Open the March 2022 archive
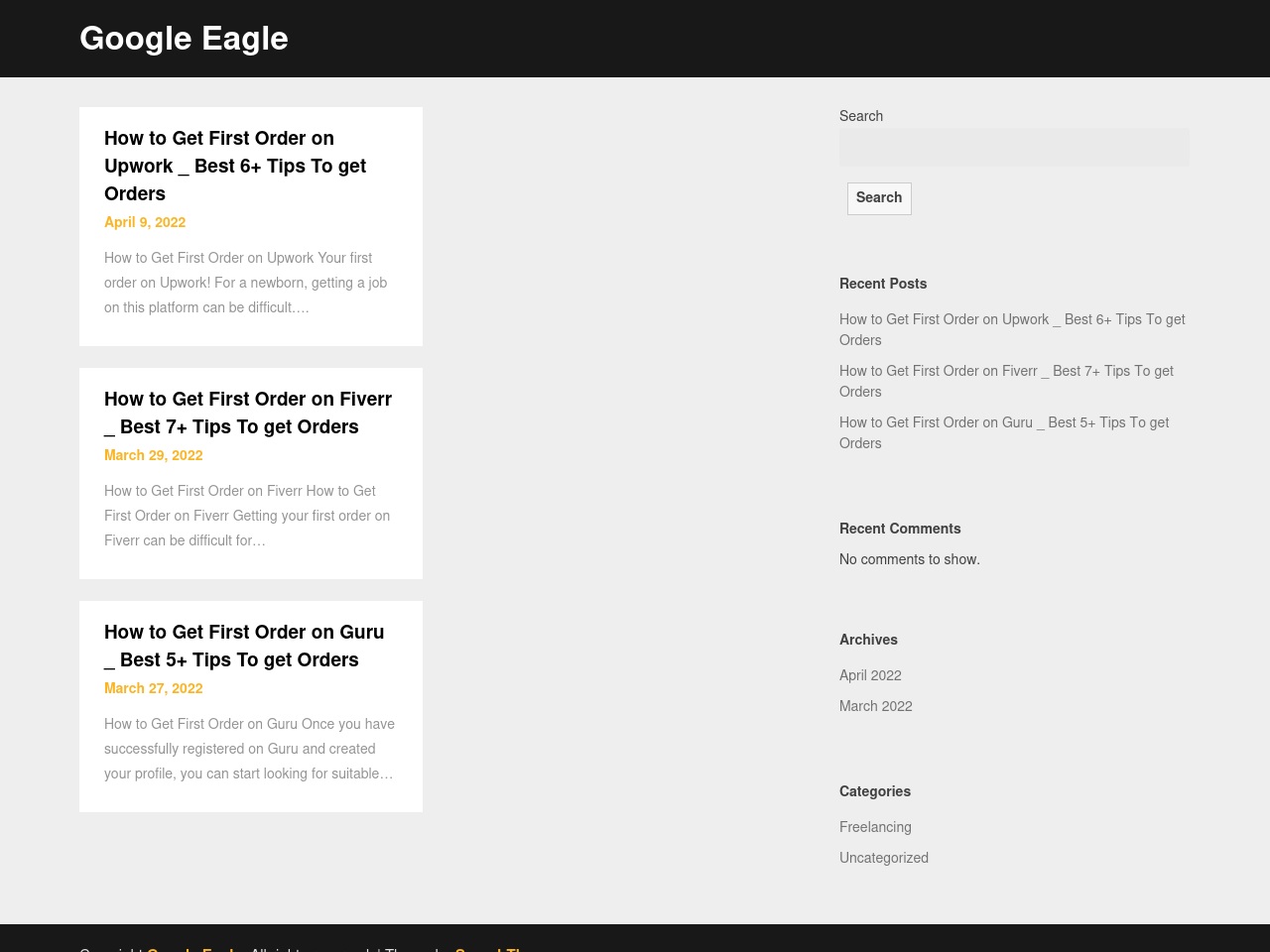The image size is (1270, 952). 876,706
